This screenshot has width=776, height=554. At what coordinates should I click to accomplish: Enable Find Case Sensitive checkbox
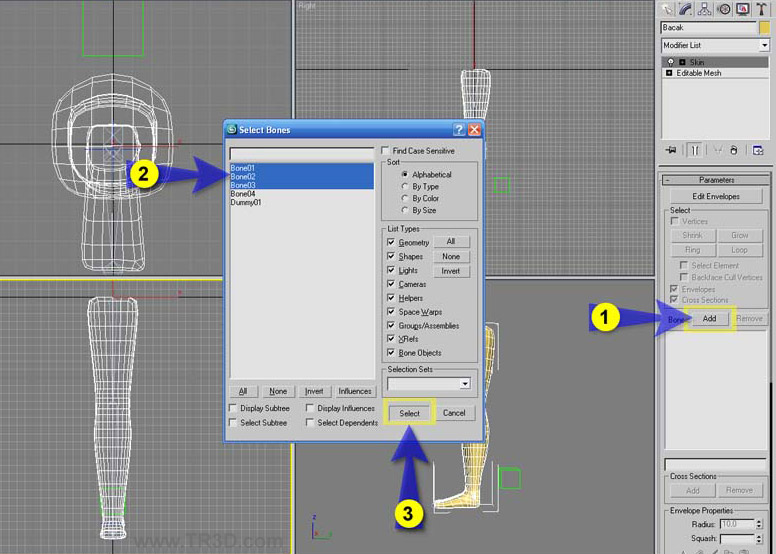[x=386, y=151]
